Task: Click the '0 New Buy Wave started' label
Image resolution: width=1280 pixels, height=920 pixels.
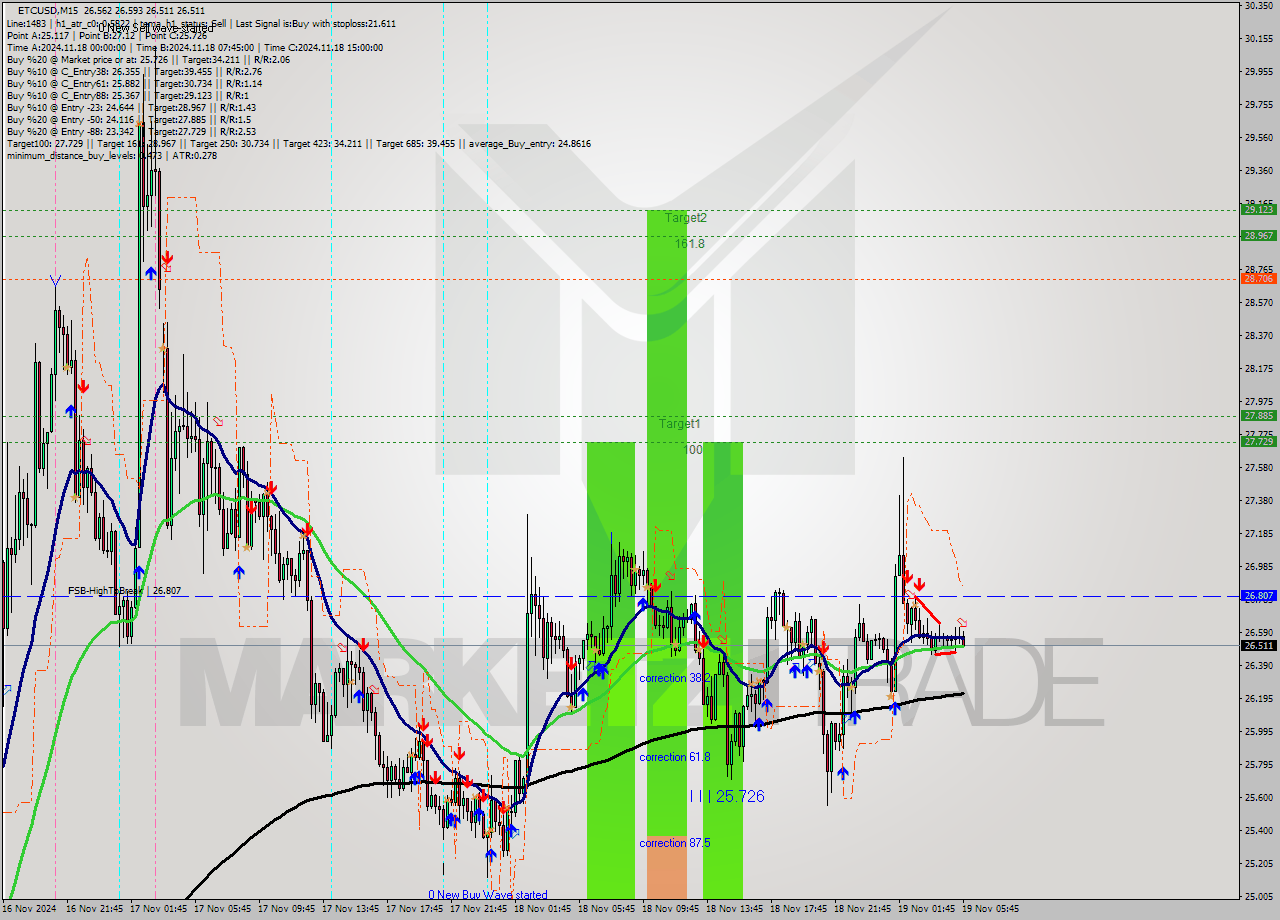Action: pyautogui.click(x=488, y=895)
